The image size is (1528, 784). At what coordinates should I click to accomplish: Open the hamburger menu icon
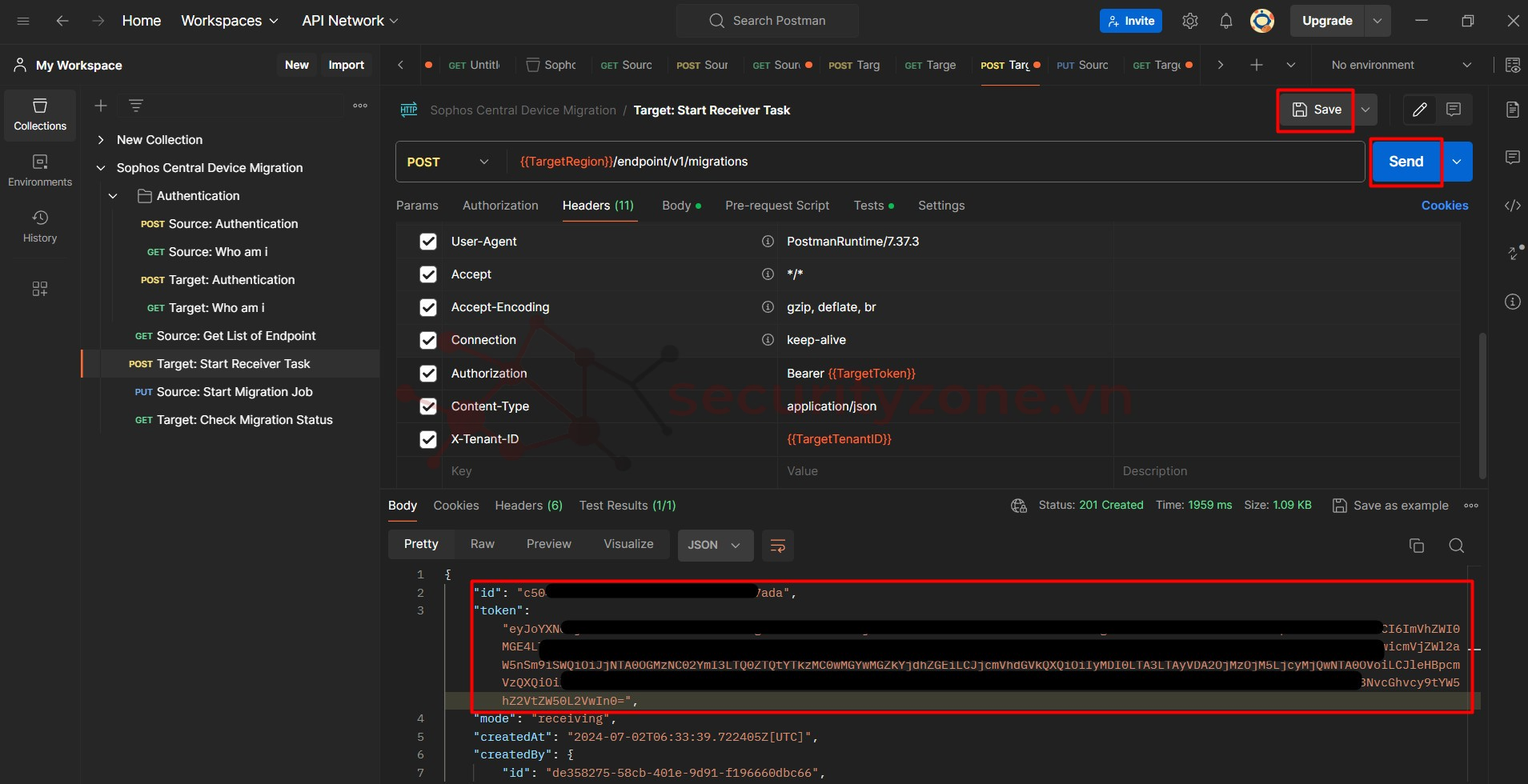pyautogui.click(x=23, y=21)
